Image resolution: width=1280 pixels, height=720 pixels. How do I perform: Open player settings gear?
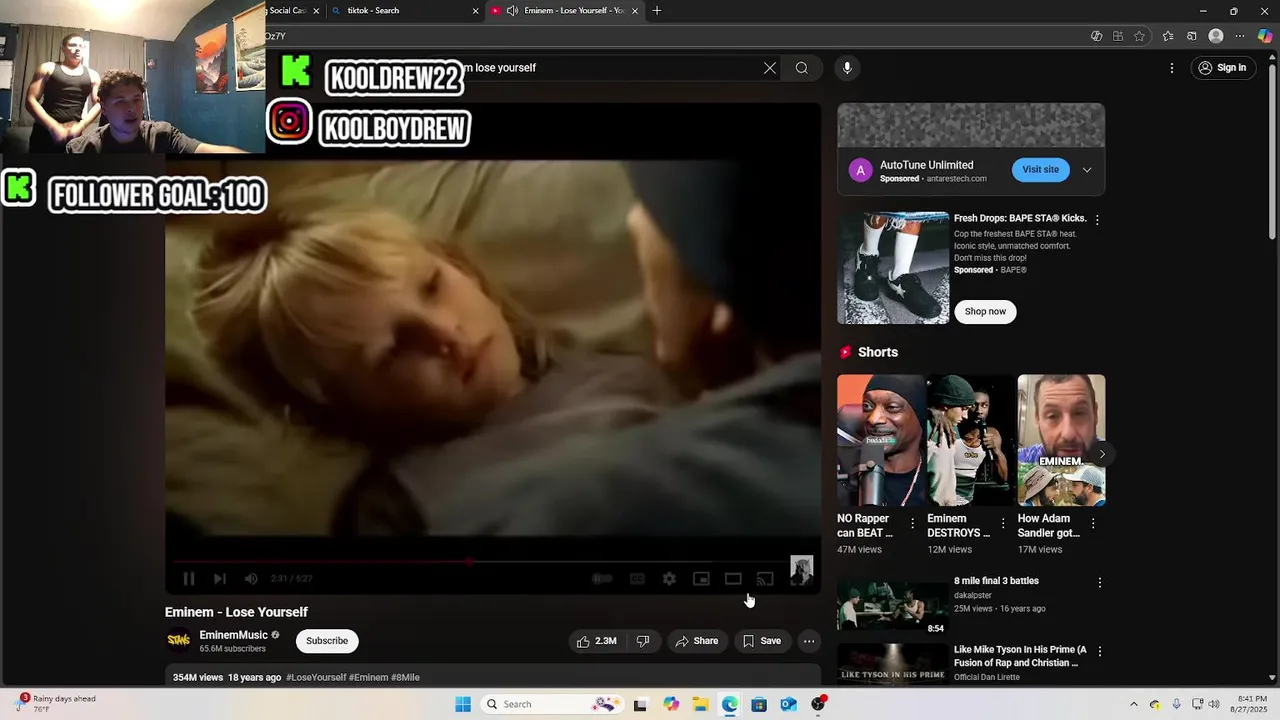point(669,579)
